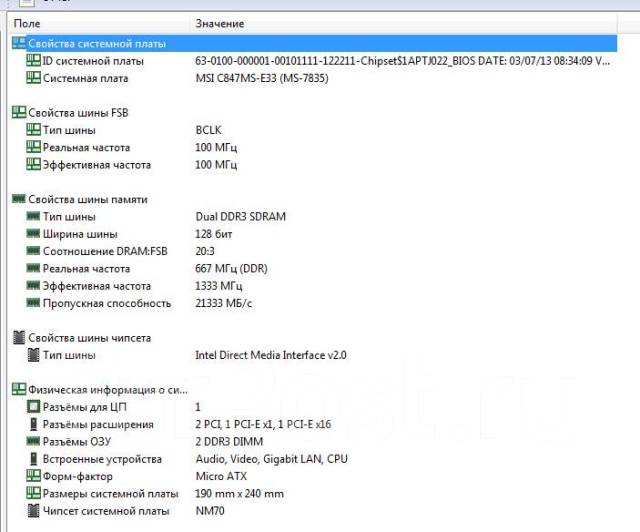
Task: Select the Форм-фактор Micro ATX row
Action: 314,476
